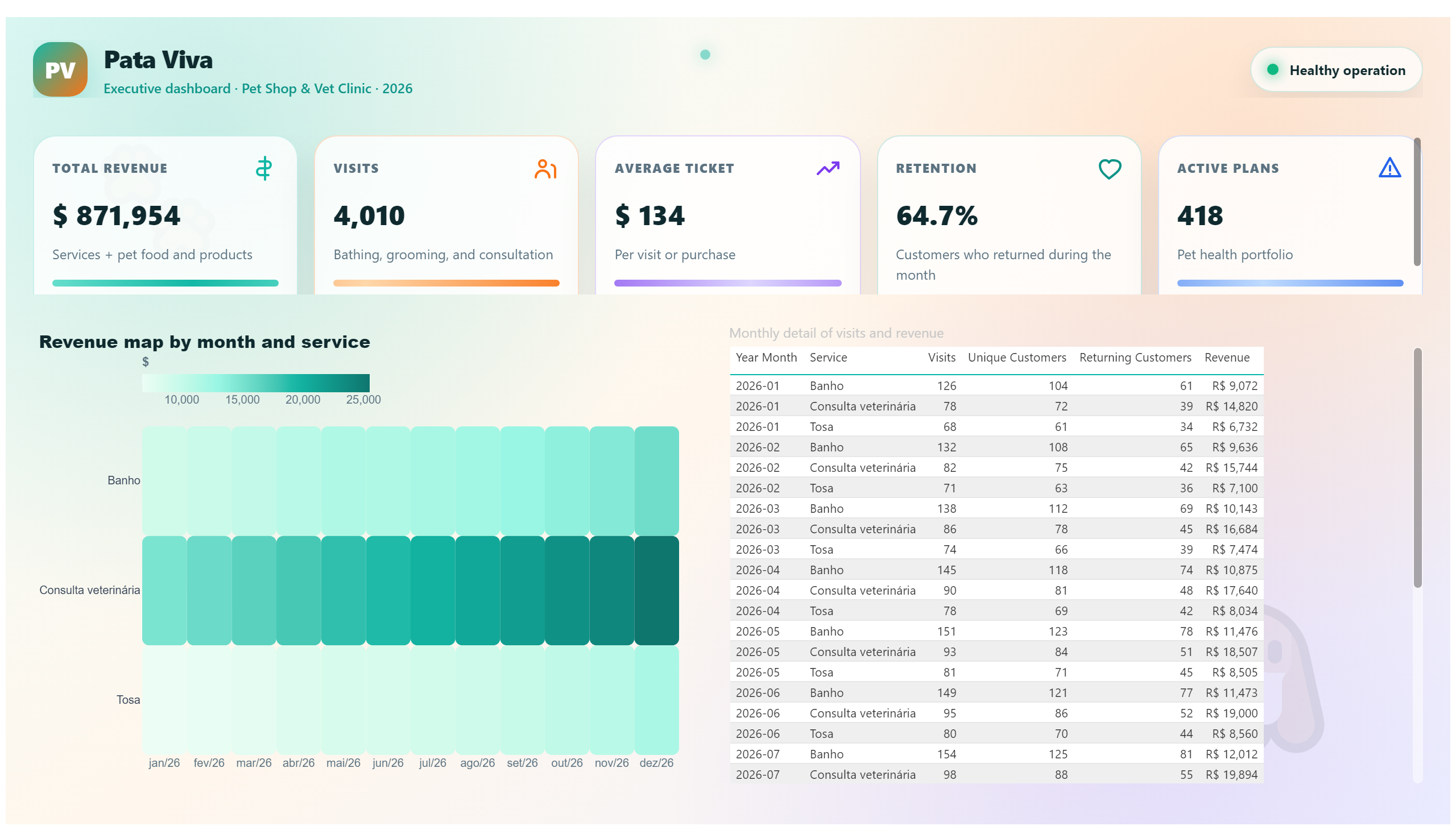Click the Returning Customers column header
This screenshot has width=1456, height=830.
[x=1134, y=358]
